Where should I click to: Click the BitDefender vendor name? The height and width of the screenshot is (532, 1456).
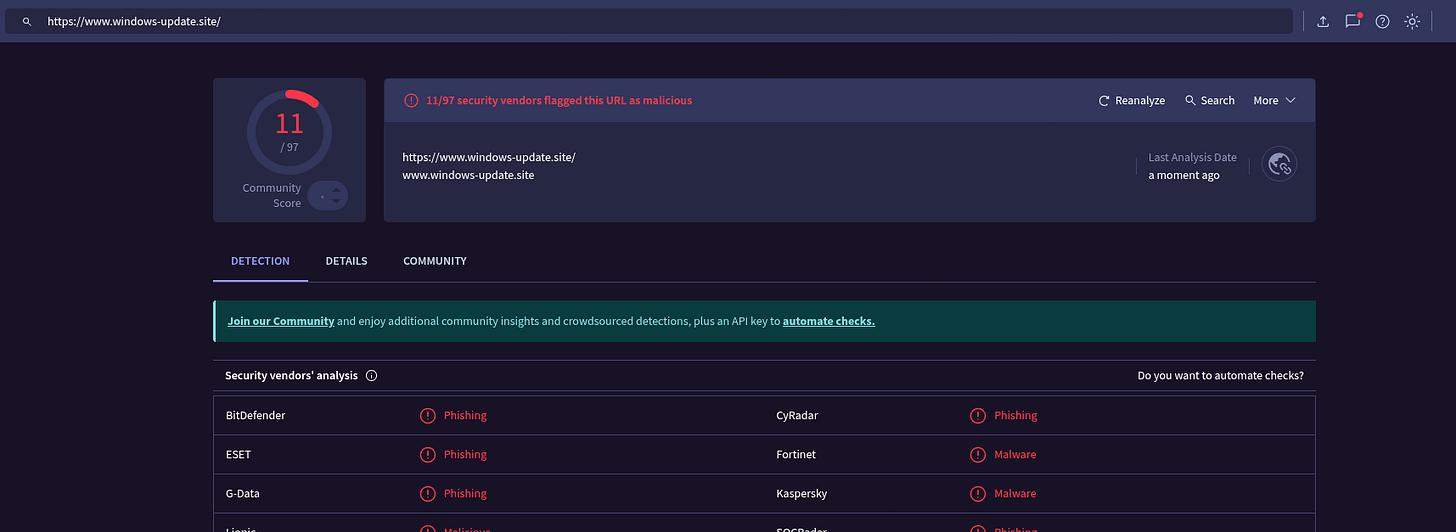click(256, 415)
